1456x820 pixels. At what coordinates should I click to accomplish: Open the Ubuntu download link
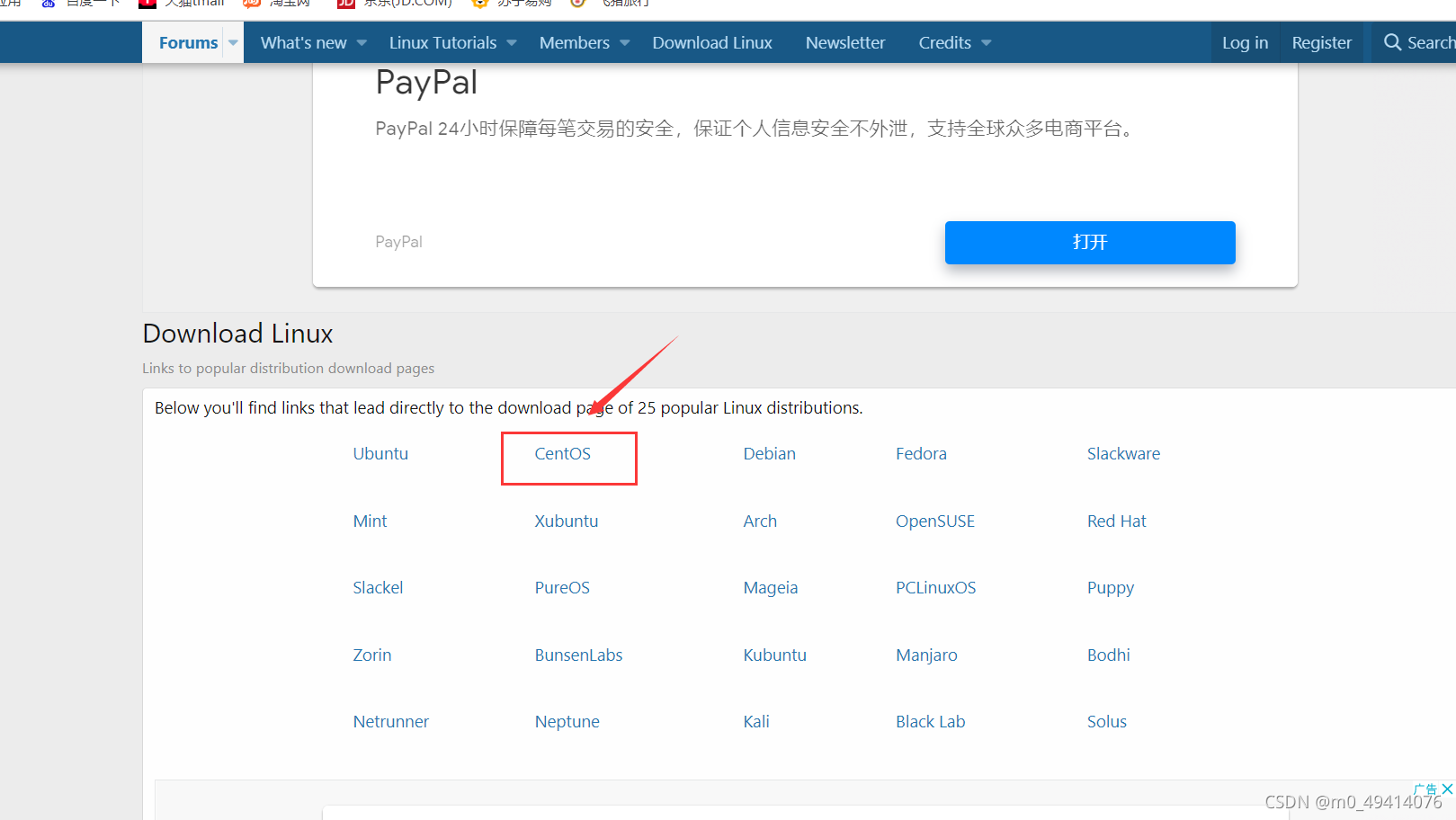click(x=380, y=454)
